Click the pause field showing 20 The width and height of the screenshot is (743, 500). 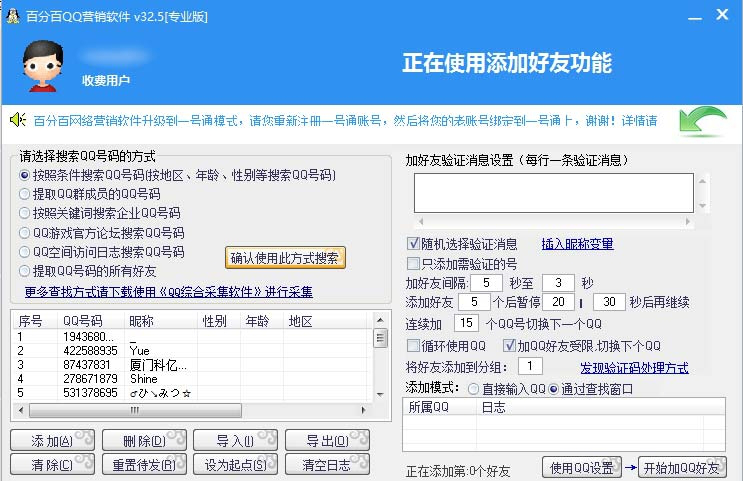point(559,302)
